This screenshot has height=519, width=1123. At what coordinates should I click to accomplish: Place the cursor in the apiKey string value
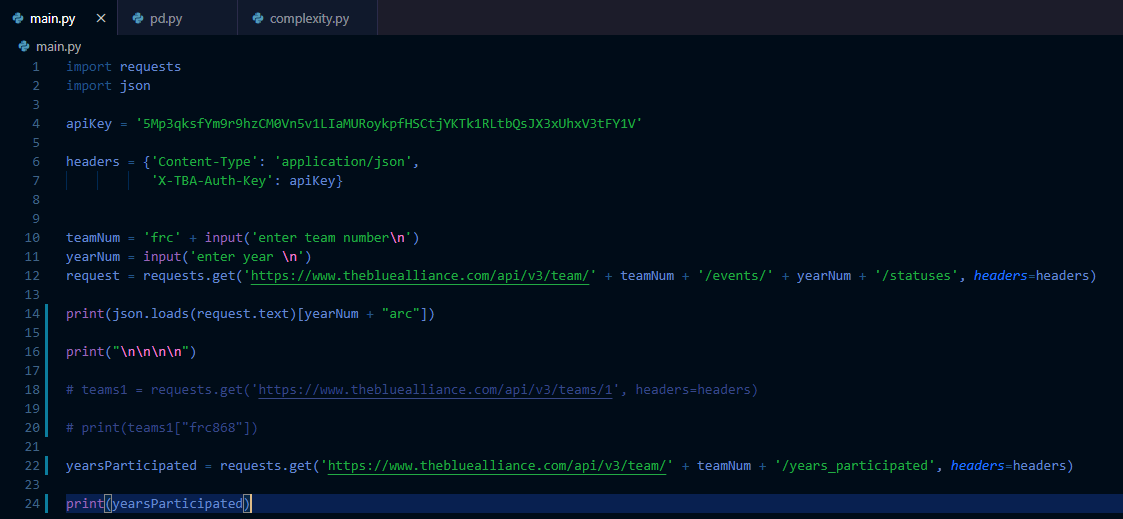[388, 123]
